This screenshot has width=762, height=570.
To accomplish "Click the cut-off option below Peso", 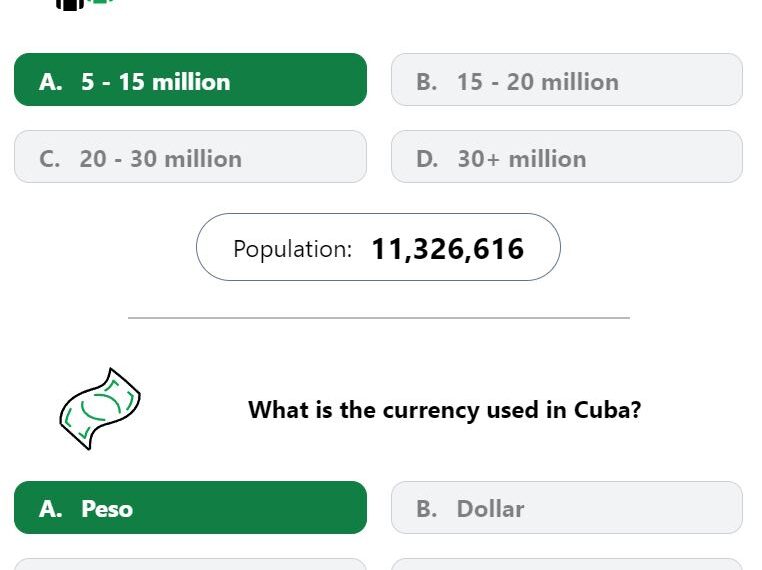I will pos(190,564).
